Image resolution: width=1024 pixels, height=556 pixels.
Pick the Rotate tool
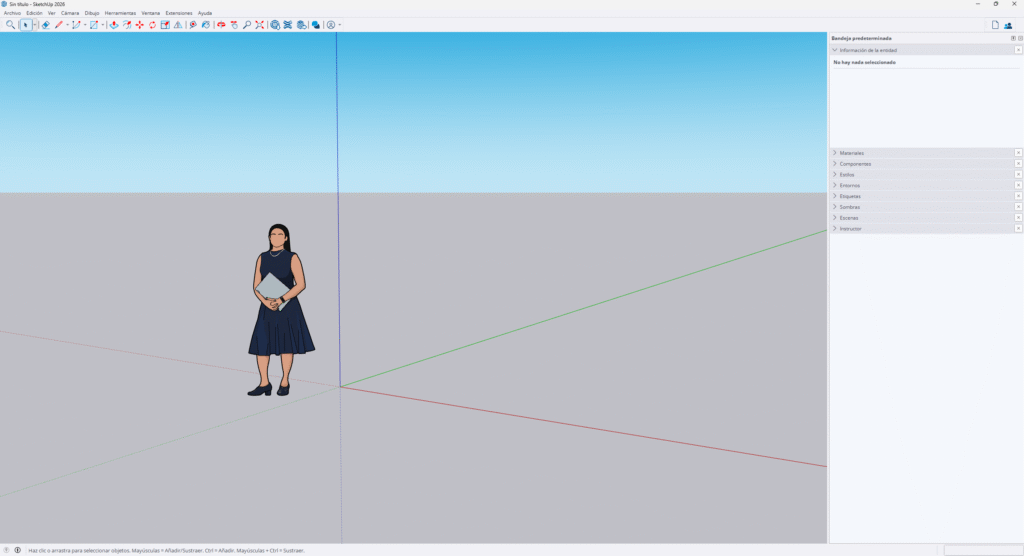pyautogui.click(x=152, y=24)
